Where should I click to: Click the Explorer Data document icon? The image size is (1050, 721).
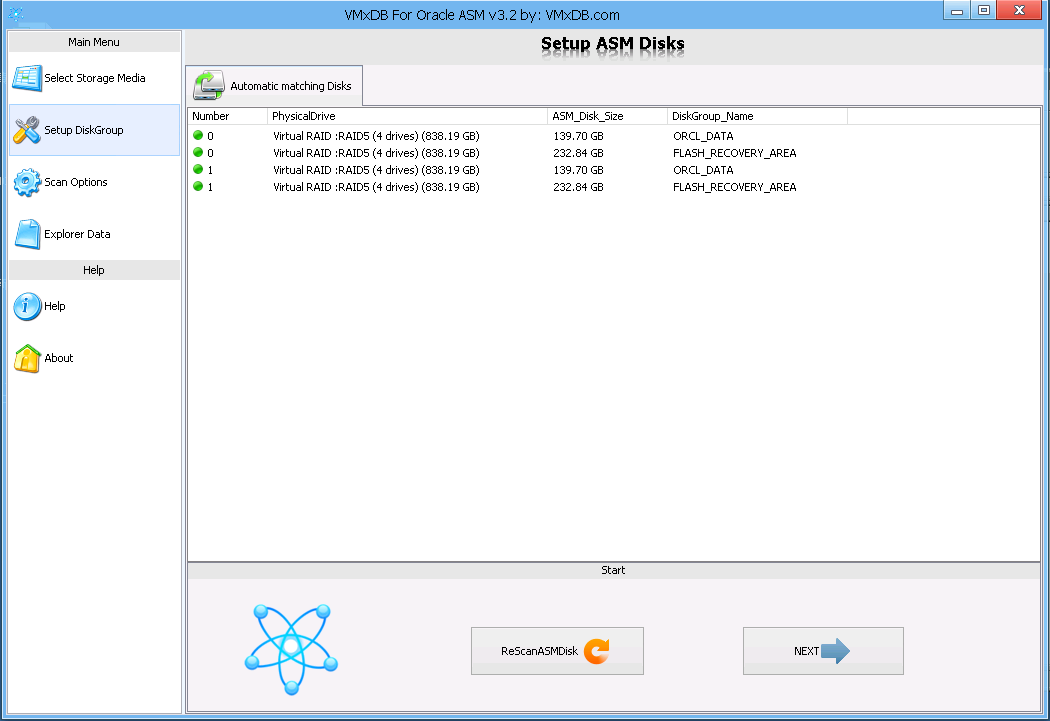point(27,234)
